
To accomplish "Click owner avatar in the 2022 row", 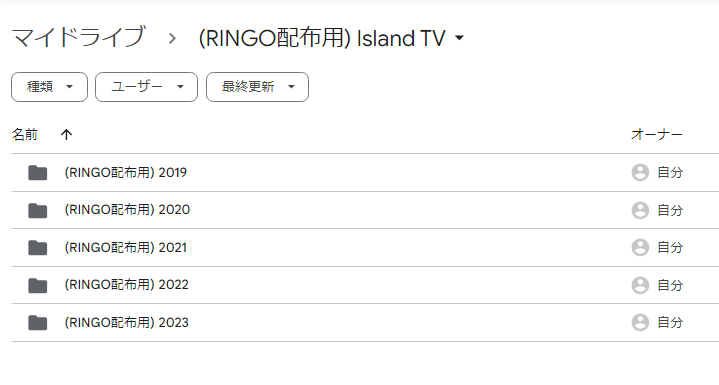I will click(x=640, y=285).
